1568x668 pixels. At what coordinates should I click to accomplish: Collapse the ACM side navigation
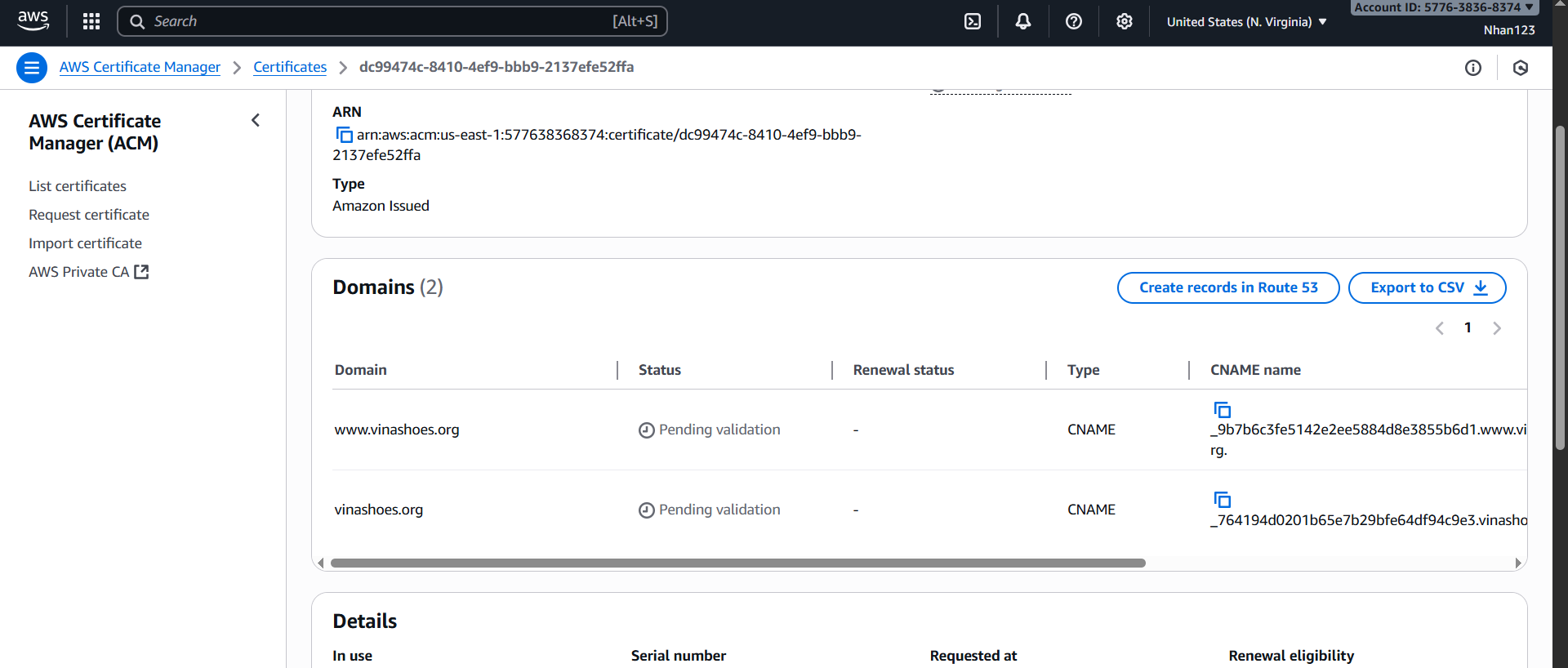[x=256, y=120]
